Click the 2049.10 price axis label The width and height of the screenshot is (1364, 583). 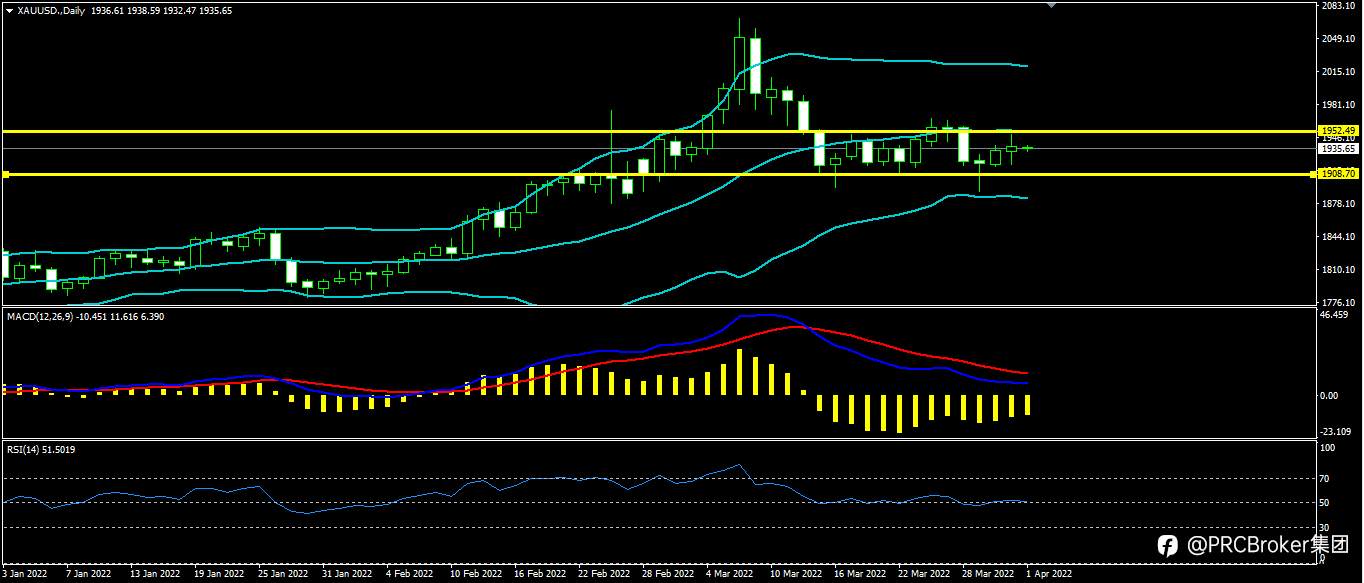tap(1337, 39)
